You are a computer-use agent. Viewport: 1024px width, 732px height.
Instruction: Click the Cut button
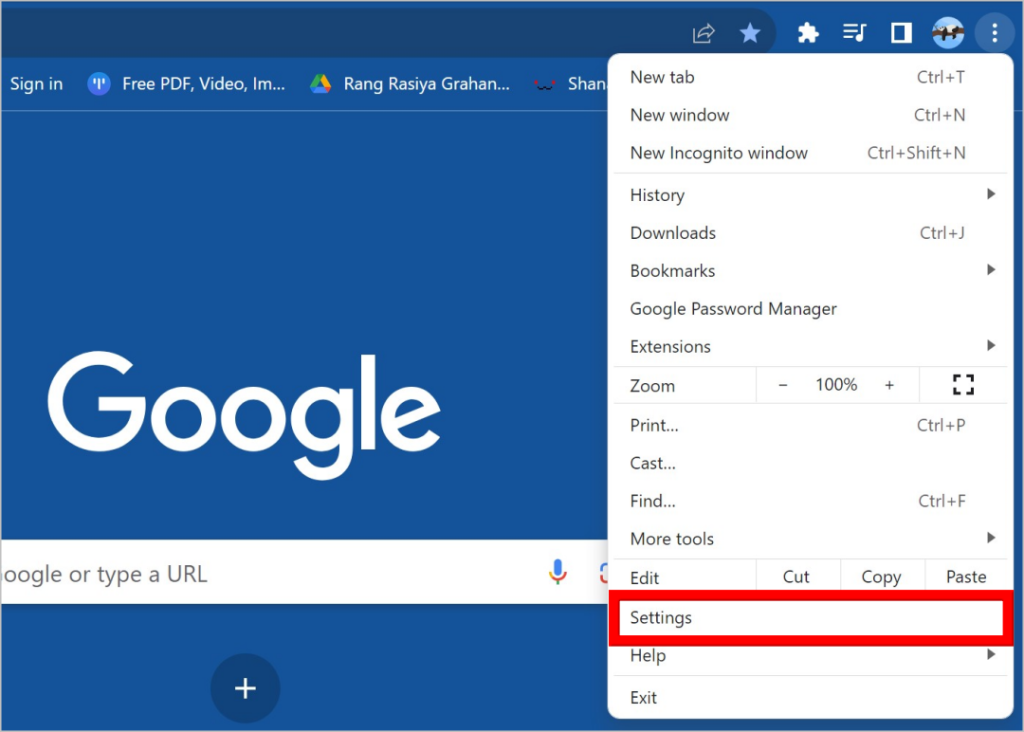pos(797,577)
